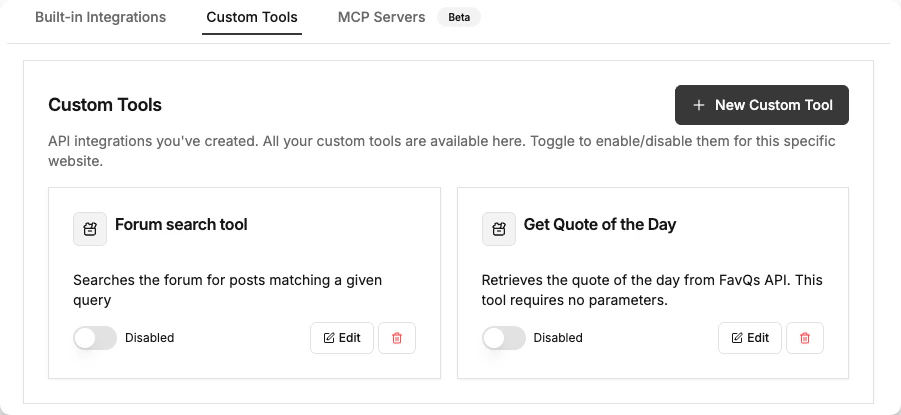Delete the Forum search tool
The width and height of the screenshot is (901, 415).
pyautogui.click(x=396, y=338)
